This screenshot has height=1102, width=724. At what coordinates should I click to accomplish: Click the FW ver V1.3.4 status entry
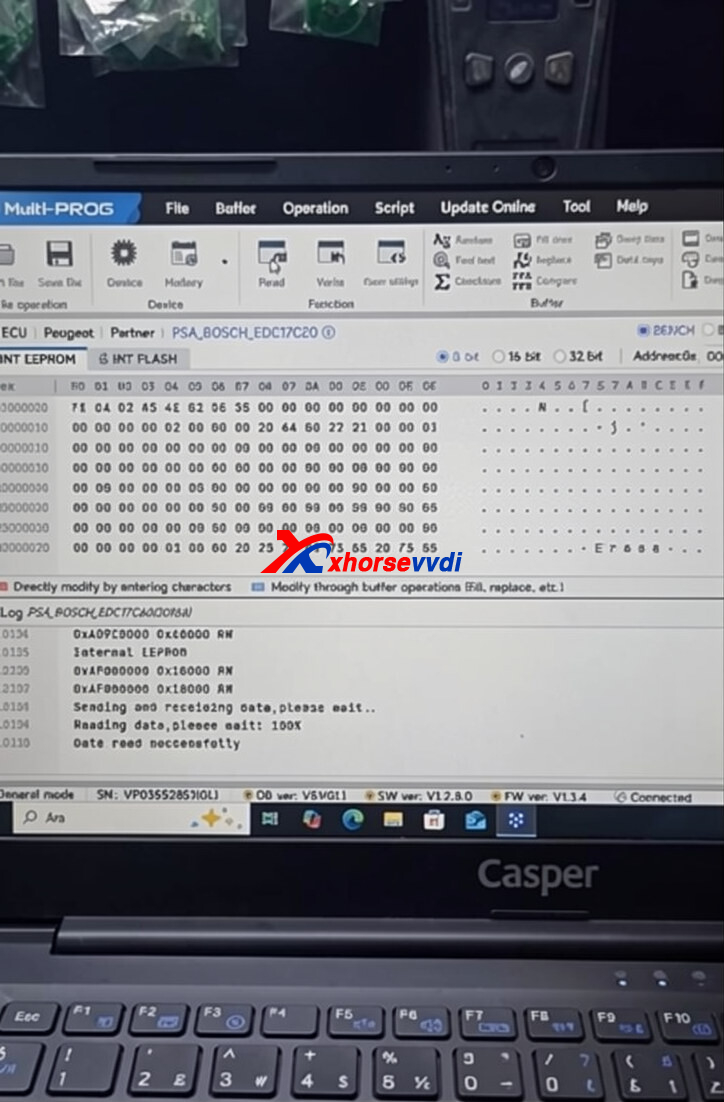point(538,797)
